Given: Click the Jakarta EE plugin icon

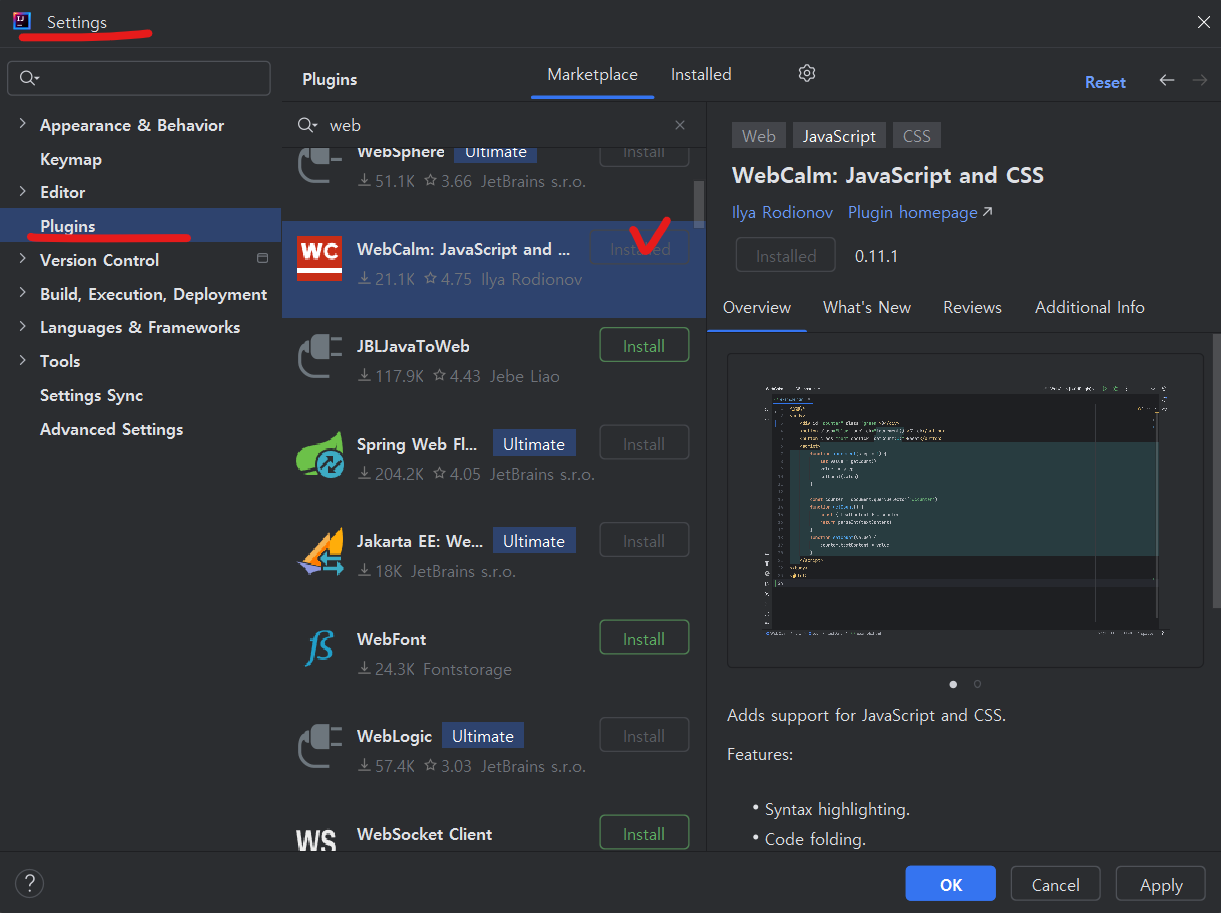Looking at the screenshot, I should tap(320, 552).
